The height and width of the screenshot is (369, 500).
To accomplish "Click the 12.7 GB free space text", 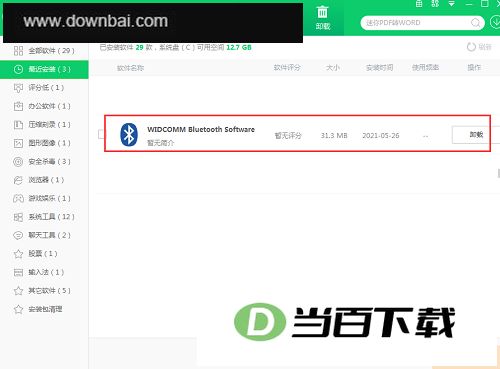I will coord(239,47).
